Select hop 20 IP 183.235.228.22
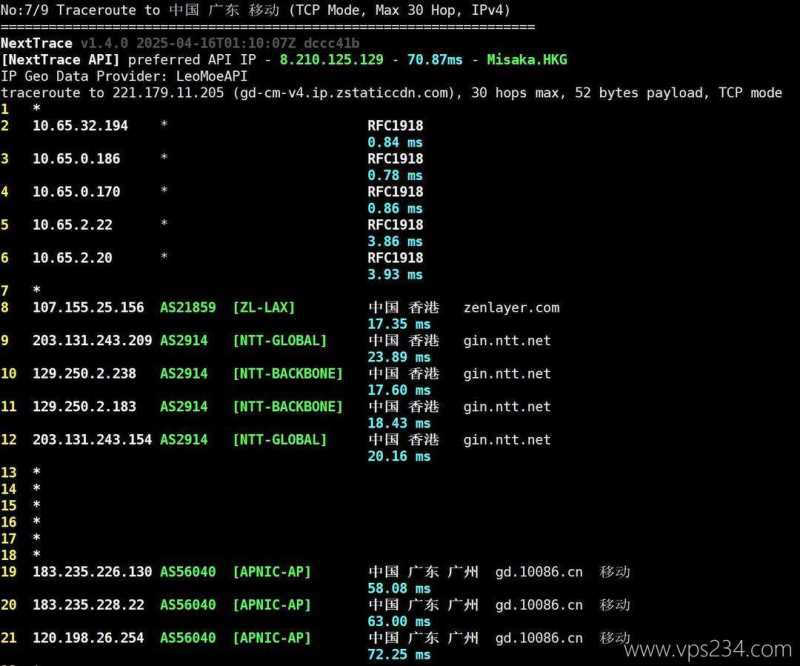 [88, 605]
